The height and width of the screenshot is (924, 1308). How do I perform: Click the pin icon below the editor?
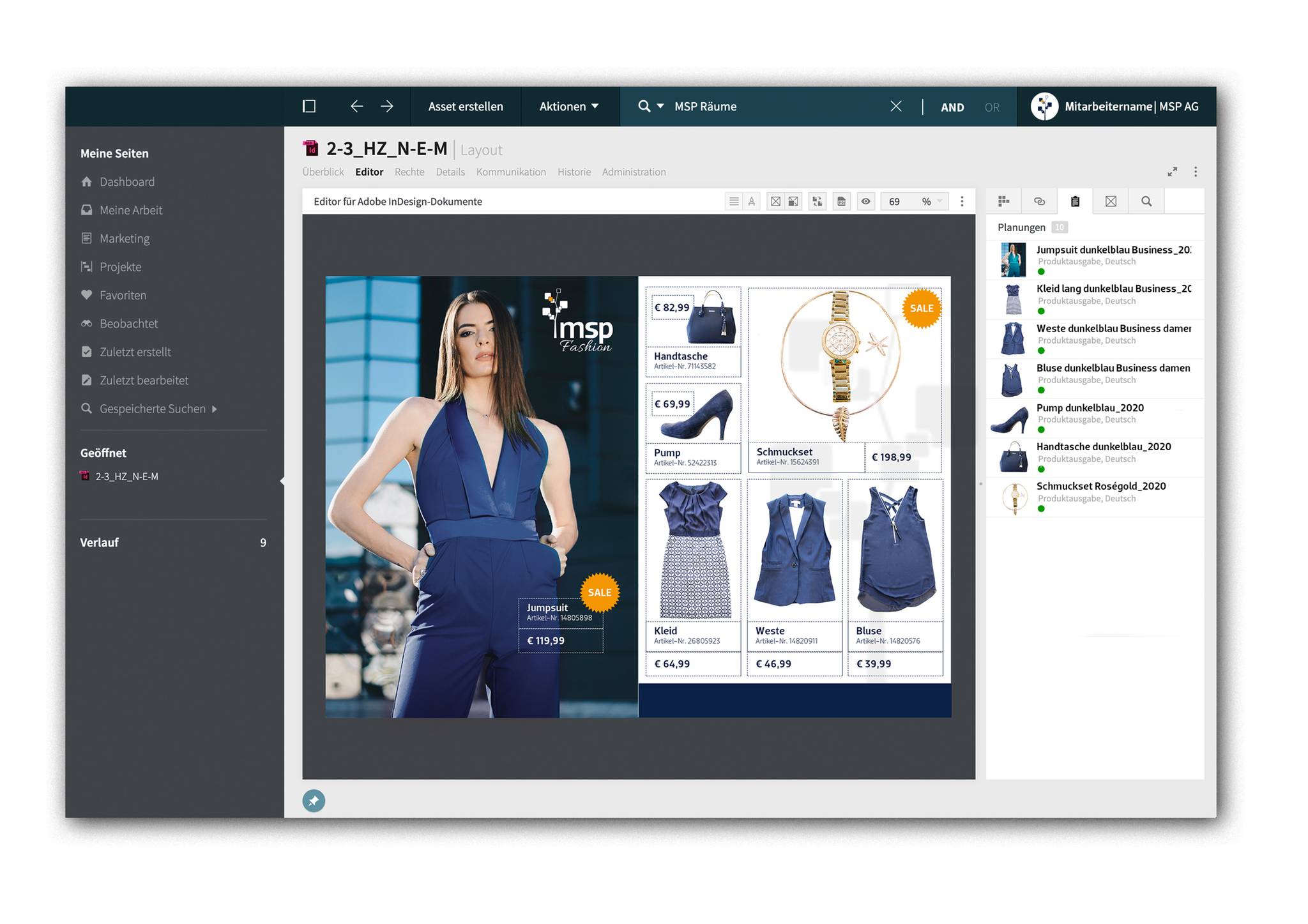click(314, 801)
